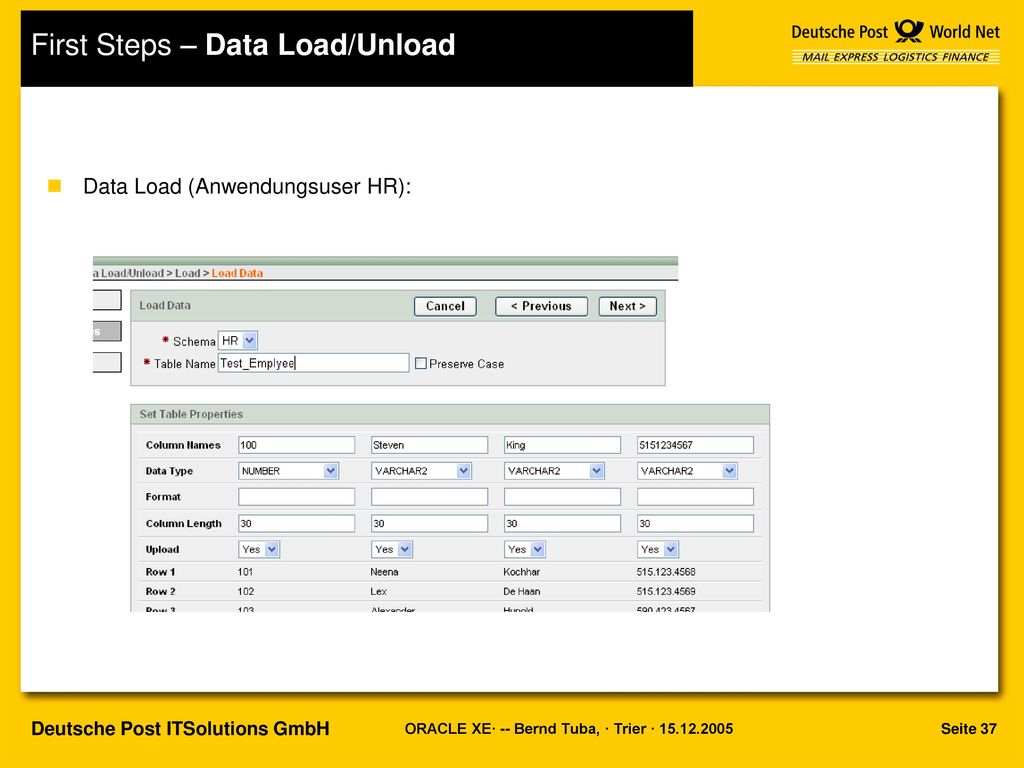
Task: Go back with the Previous button
Action: (541, 306)
